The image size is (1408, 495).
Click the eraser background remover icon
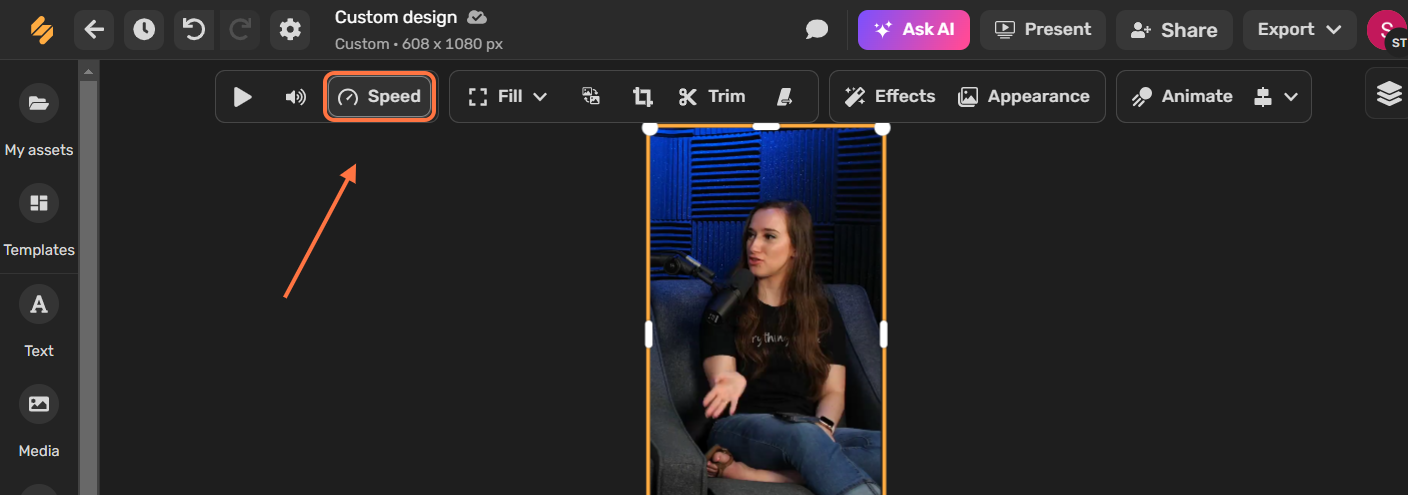pyautogui.click(x=785, y=97)
